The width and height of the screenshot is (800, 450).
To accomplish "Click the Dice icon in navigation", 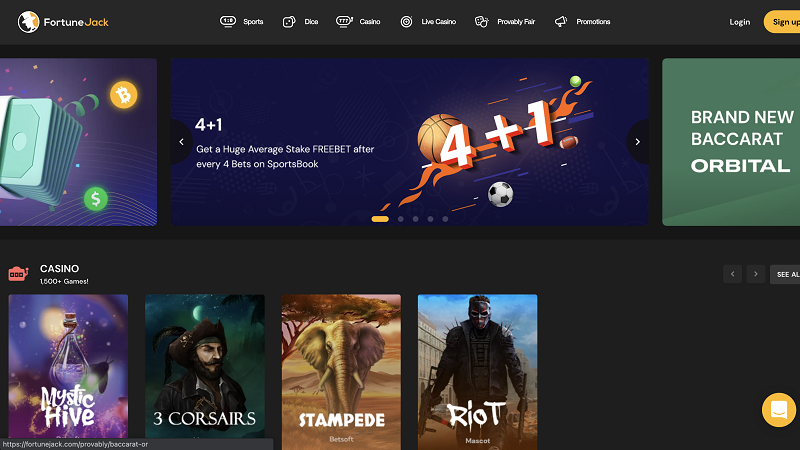I will tap(289, 22).
